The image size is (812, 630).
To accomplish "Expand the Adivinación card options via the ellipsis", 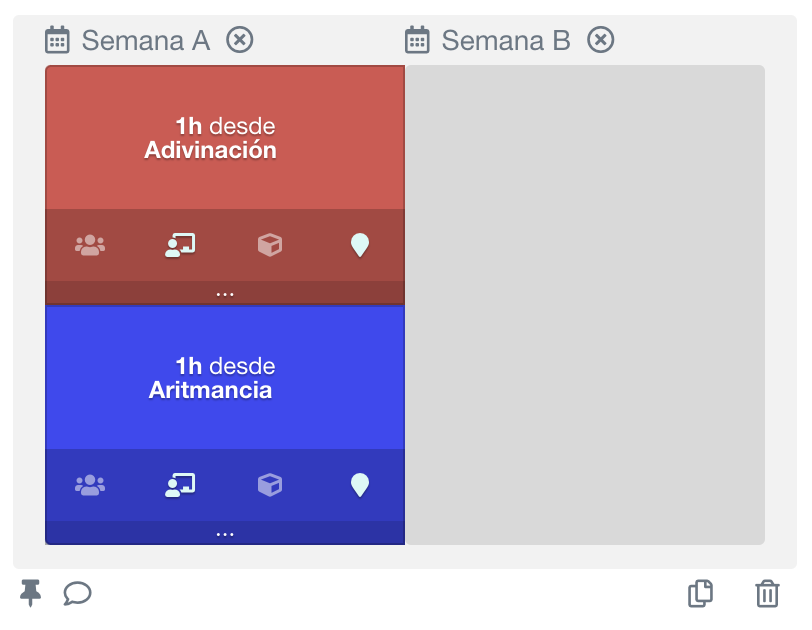I will 224,292.
